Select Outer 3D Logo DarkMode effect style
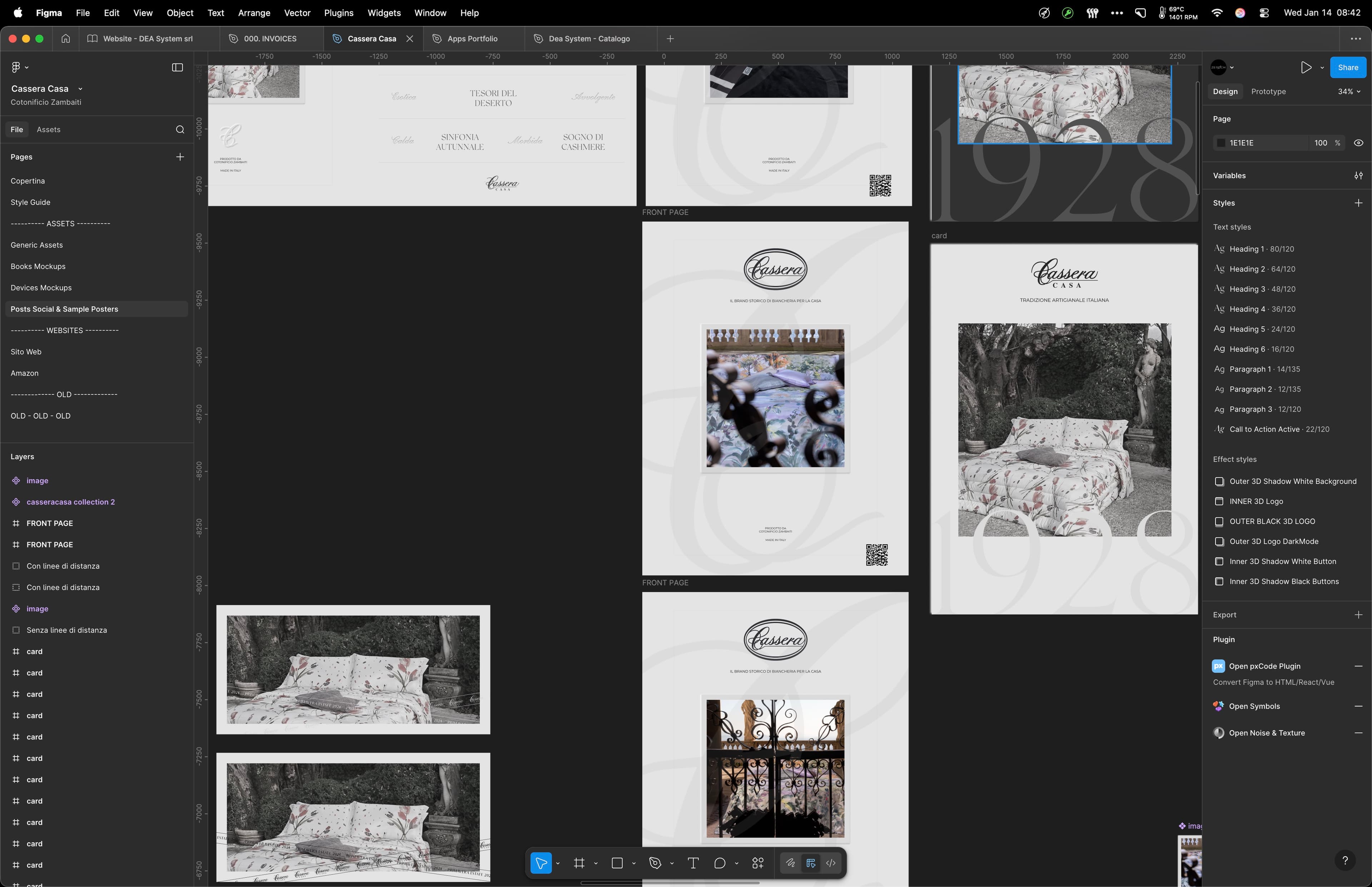 1266,541
